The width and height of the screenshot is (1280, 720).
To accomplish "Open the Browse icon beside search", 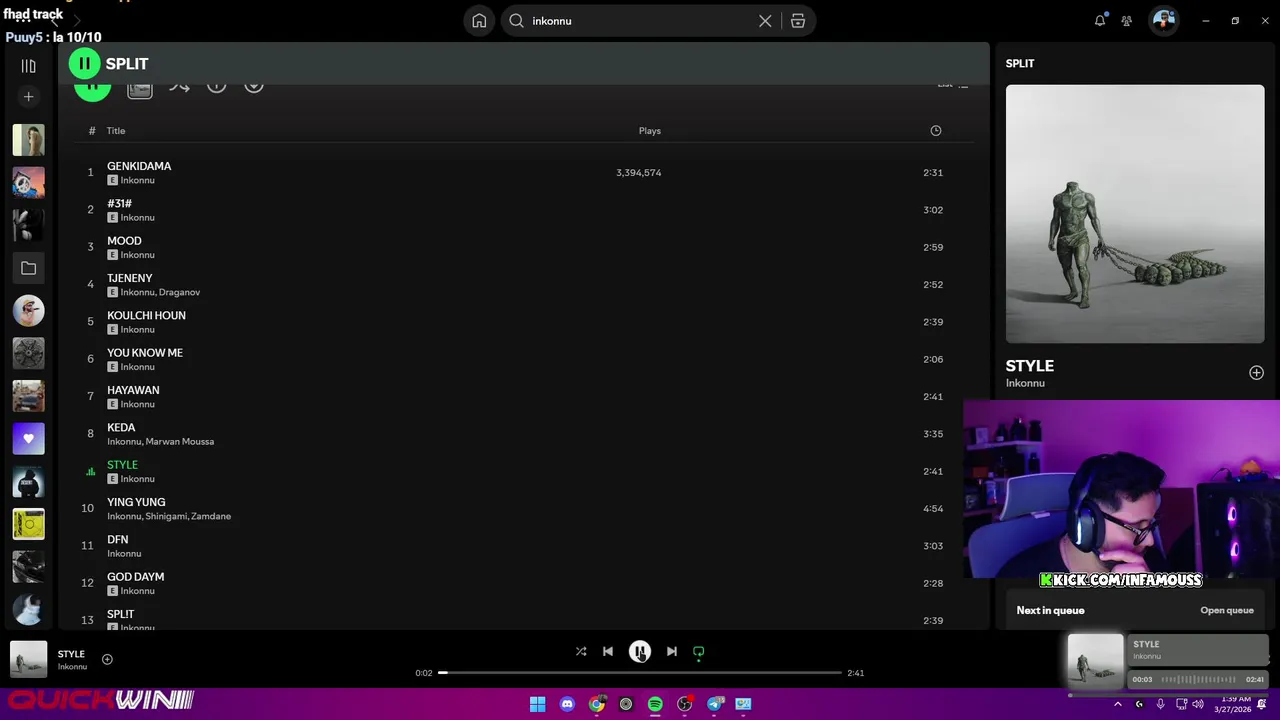I will pyautogui.click(x=798, y=20).
